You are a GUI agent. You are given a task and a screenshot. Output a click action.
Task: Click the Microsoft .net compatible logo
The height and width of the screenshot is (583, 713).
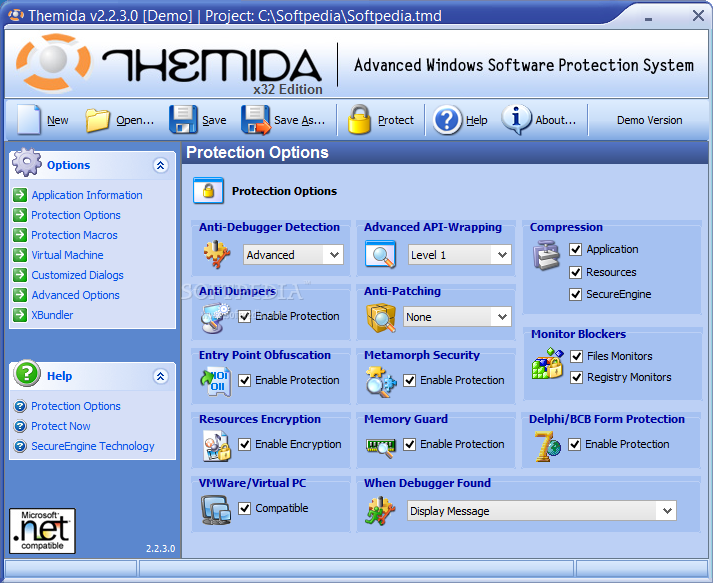pyautogui.click(x=42, y=531)
